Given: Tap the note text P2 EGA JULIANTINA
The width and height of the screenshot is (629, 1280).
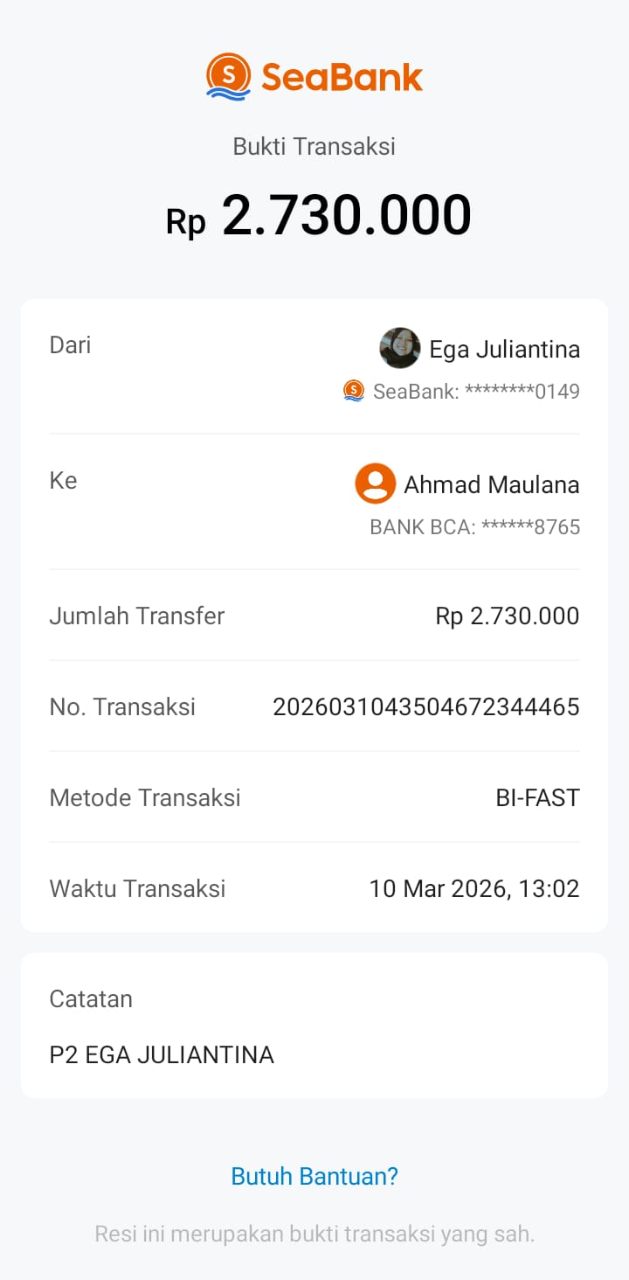Looking at the screenshot, I should click(x=161, y=1054).
